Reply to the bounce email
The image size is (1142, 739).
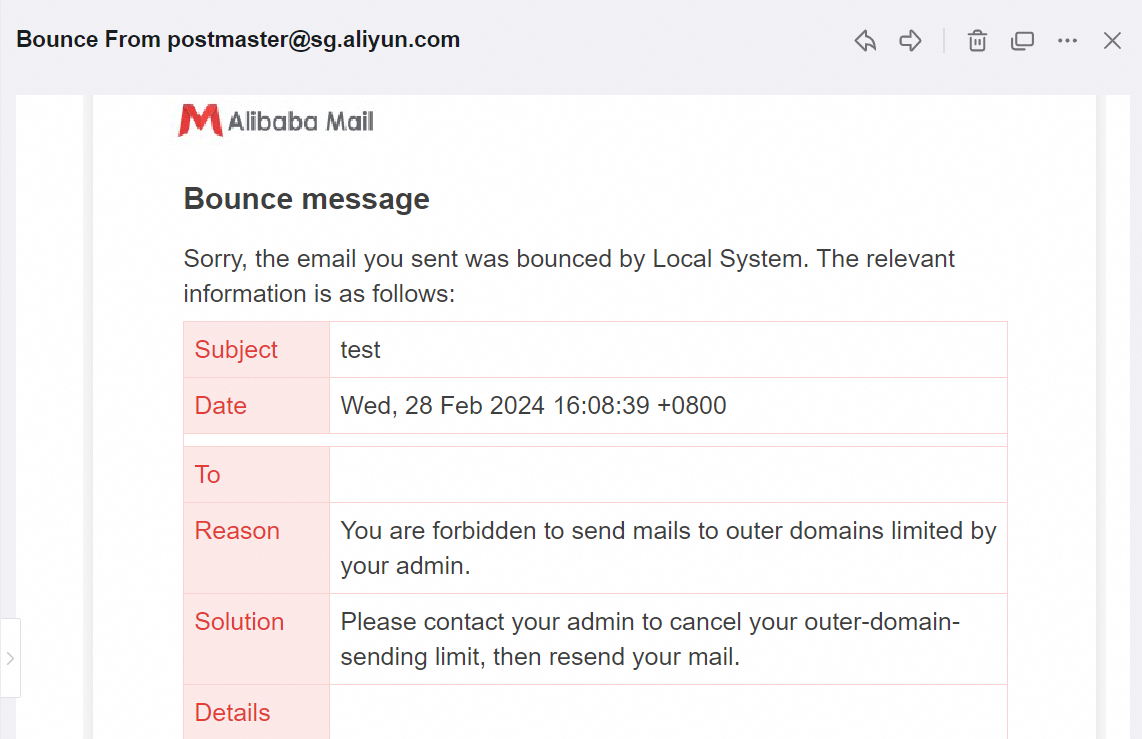point(865,41)
